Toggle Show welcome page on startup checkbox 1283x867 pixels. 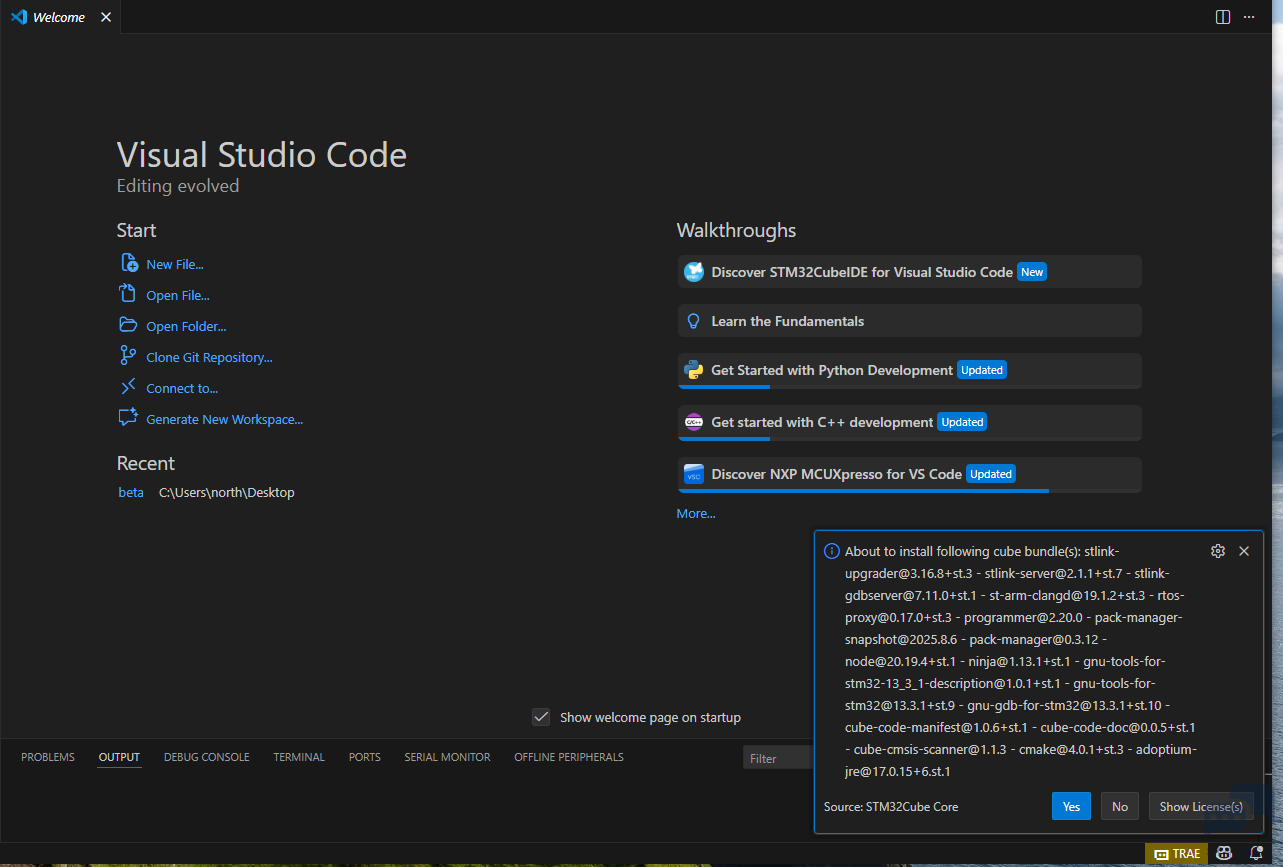coord(541,717)
